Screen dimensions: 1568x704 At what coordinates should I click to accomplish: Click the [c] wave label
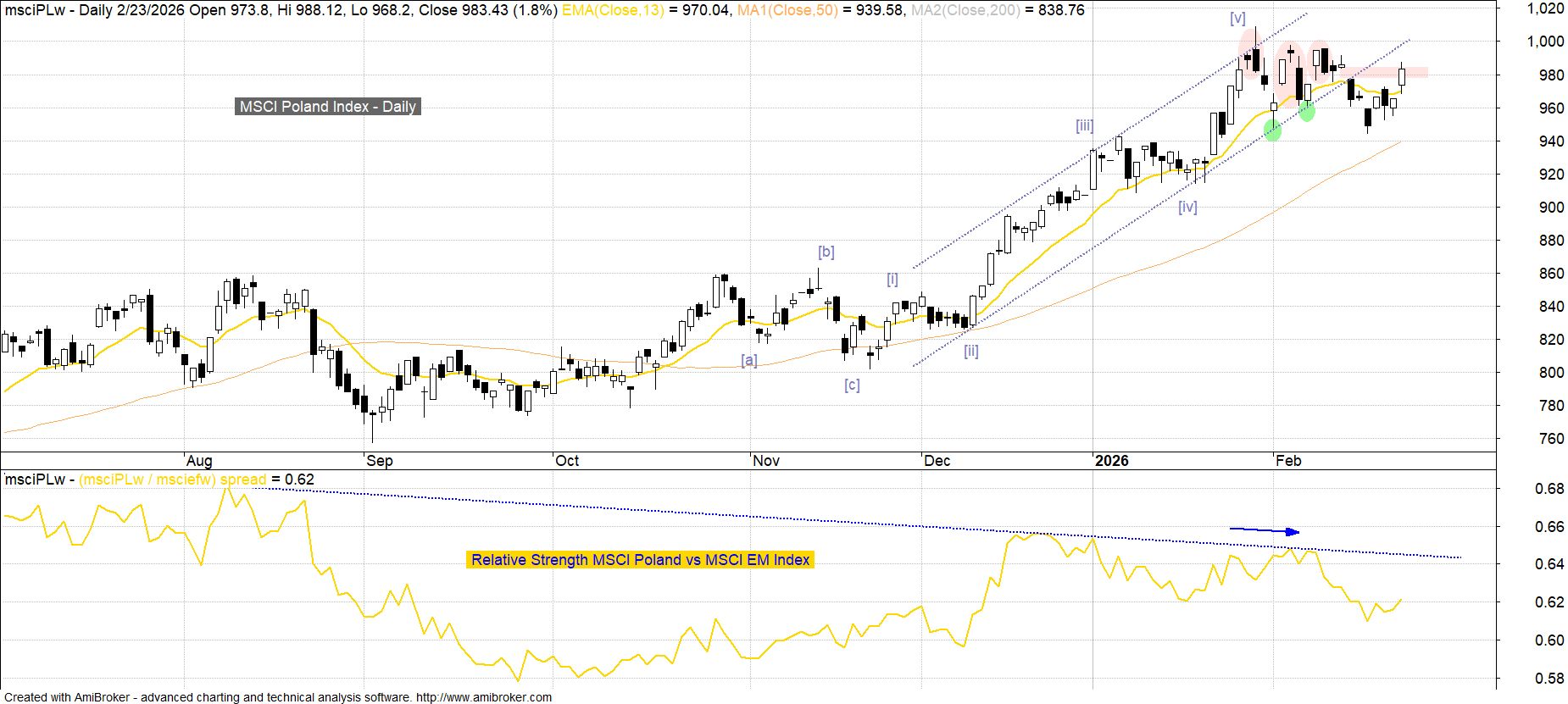click(x=852, y=385)
